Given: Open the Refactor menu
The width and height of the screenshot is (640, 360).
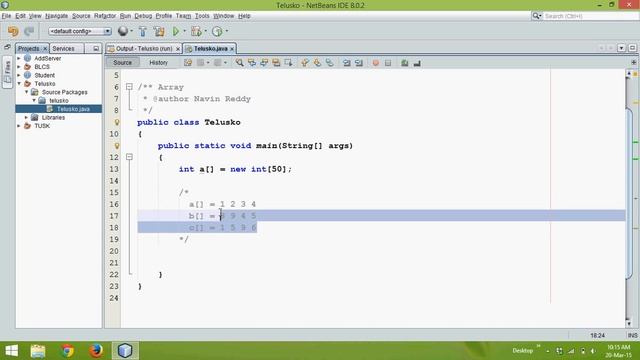Looking at the screenshot, I should [105, 16].
